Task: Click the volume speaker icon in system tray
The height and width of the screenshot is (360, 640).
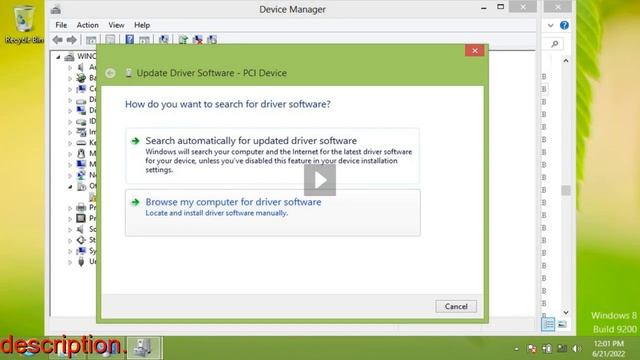Action: [x=576, y=349]
